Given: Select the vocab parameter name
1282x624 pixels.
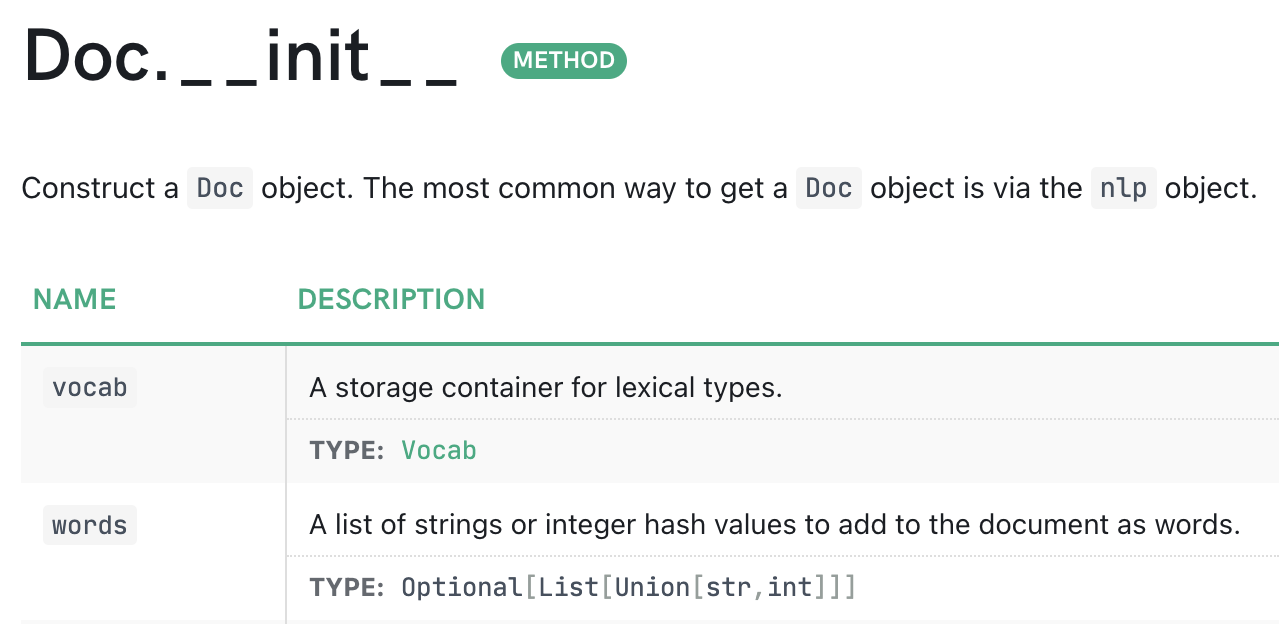Looking at the screenshot, I should pyautogui.click(x=90, y=387).
